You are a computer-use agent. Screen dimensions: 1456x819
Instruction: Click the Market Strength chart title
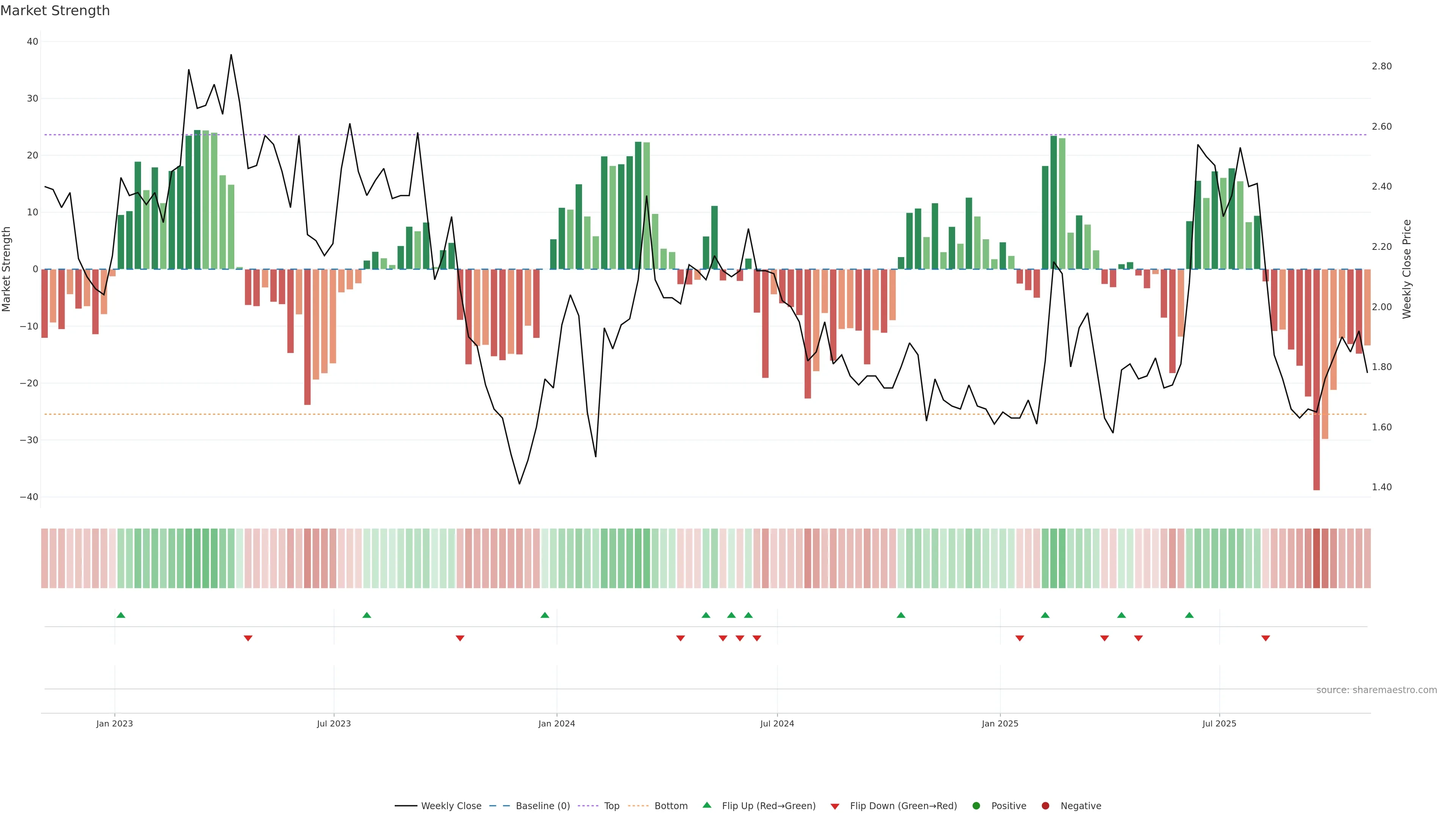tap(55, 11)
